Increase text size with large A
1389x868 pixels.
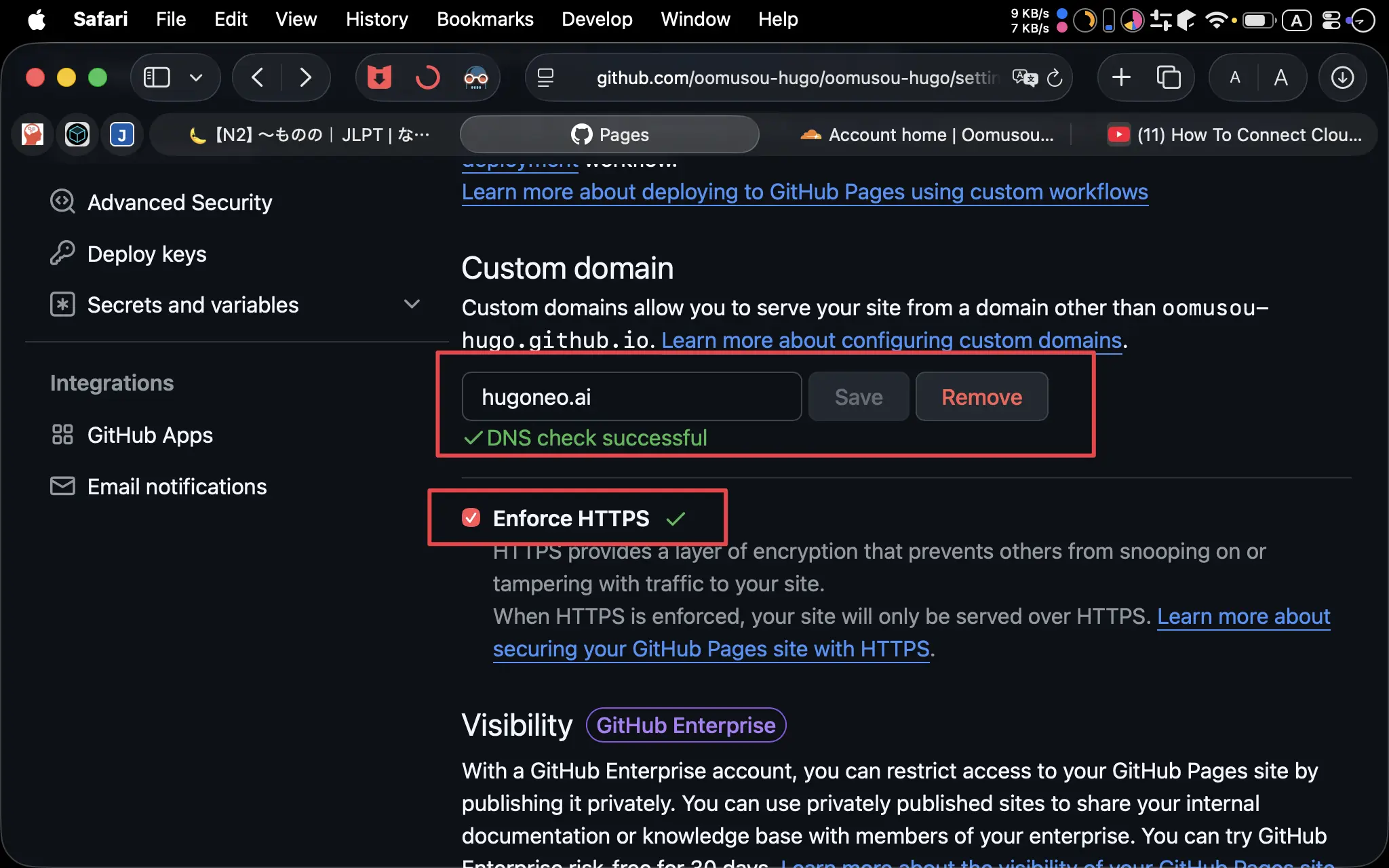tap(1281, 77)
